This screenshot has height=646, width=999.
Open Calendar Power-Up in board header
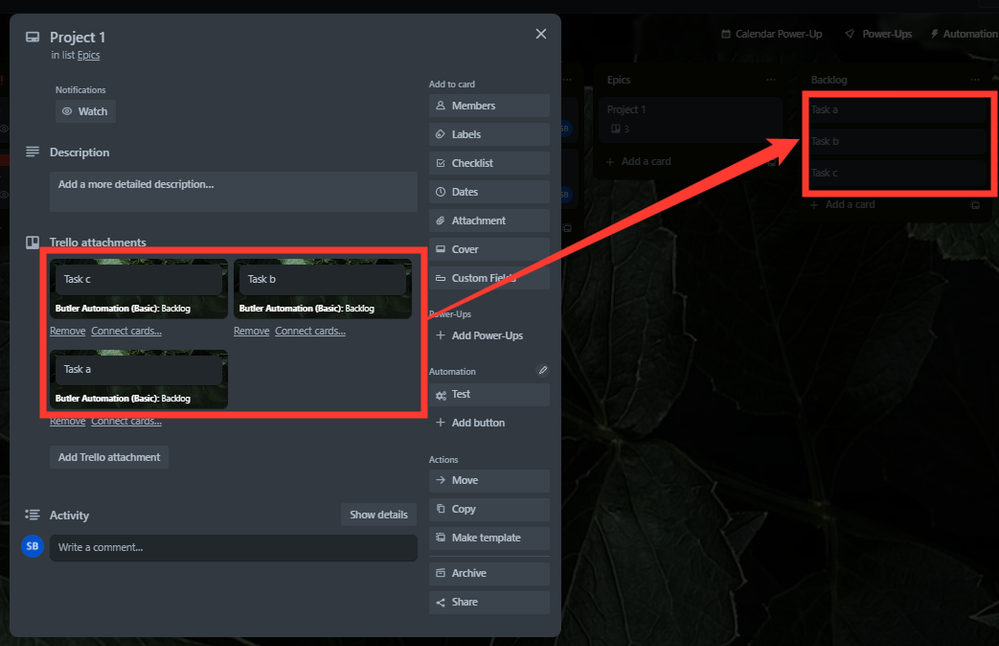pyautogui.click(x=772, y=34)
